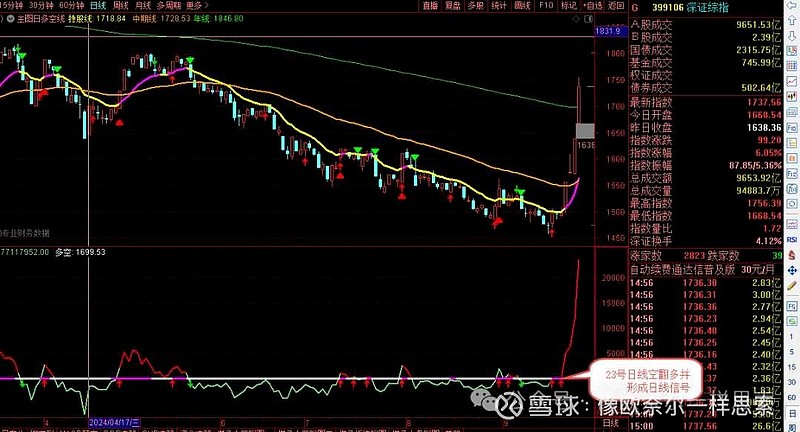The height and width of the screenshot is (432, 800).
Task: Switch to the 15分钟 period tab
Action: 12,6
